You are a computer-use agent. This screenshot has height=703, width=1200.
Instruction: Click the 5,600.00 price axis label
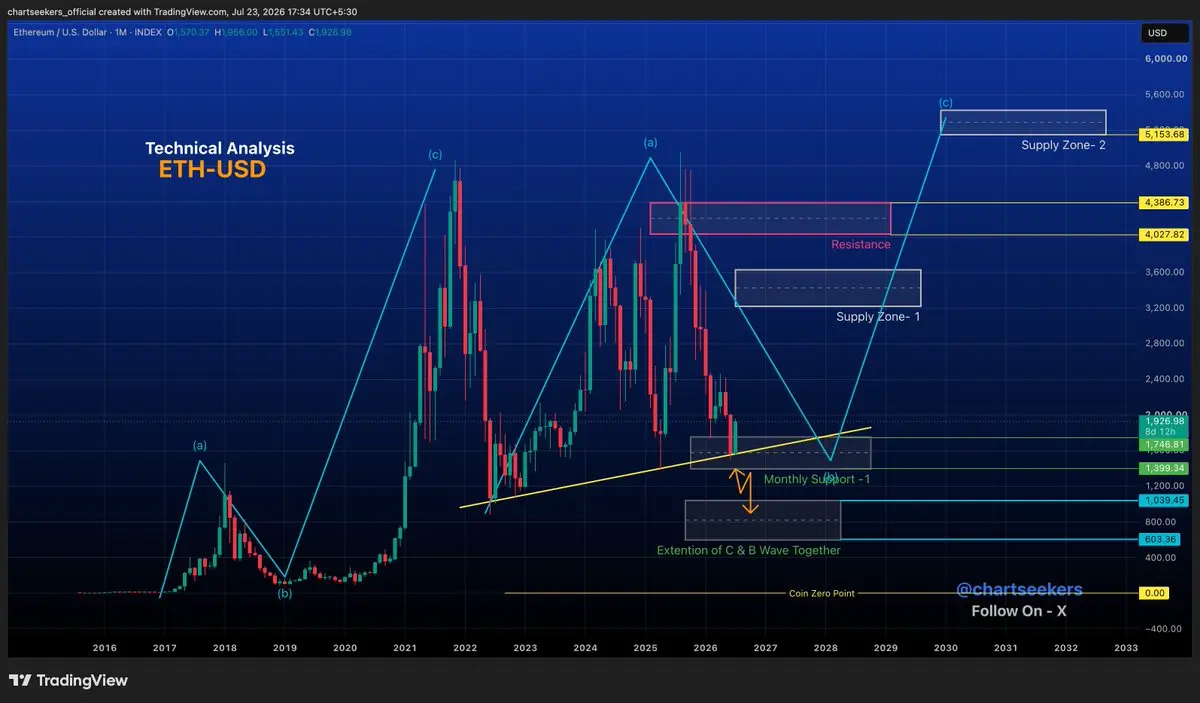[1165, 94]
